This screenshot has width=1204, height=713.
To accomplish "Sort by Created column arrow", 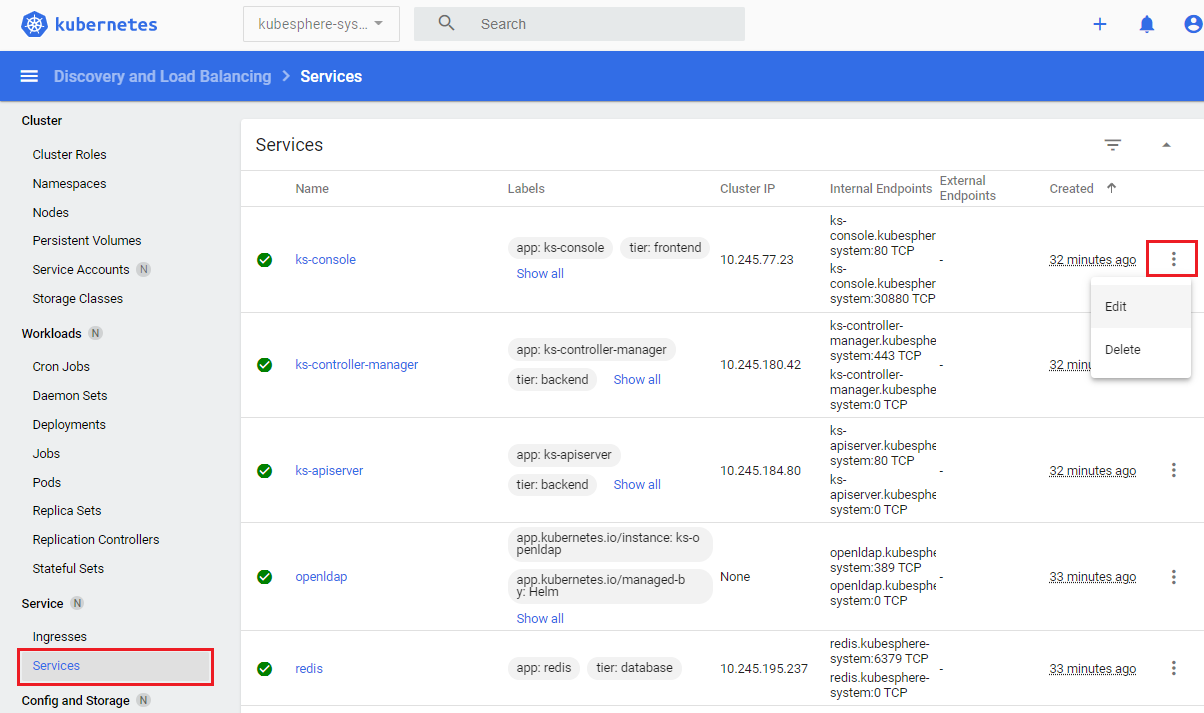I will coord(1111,188).
